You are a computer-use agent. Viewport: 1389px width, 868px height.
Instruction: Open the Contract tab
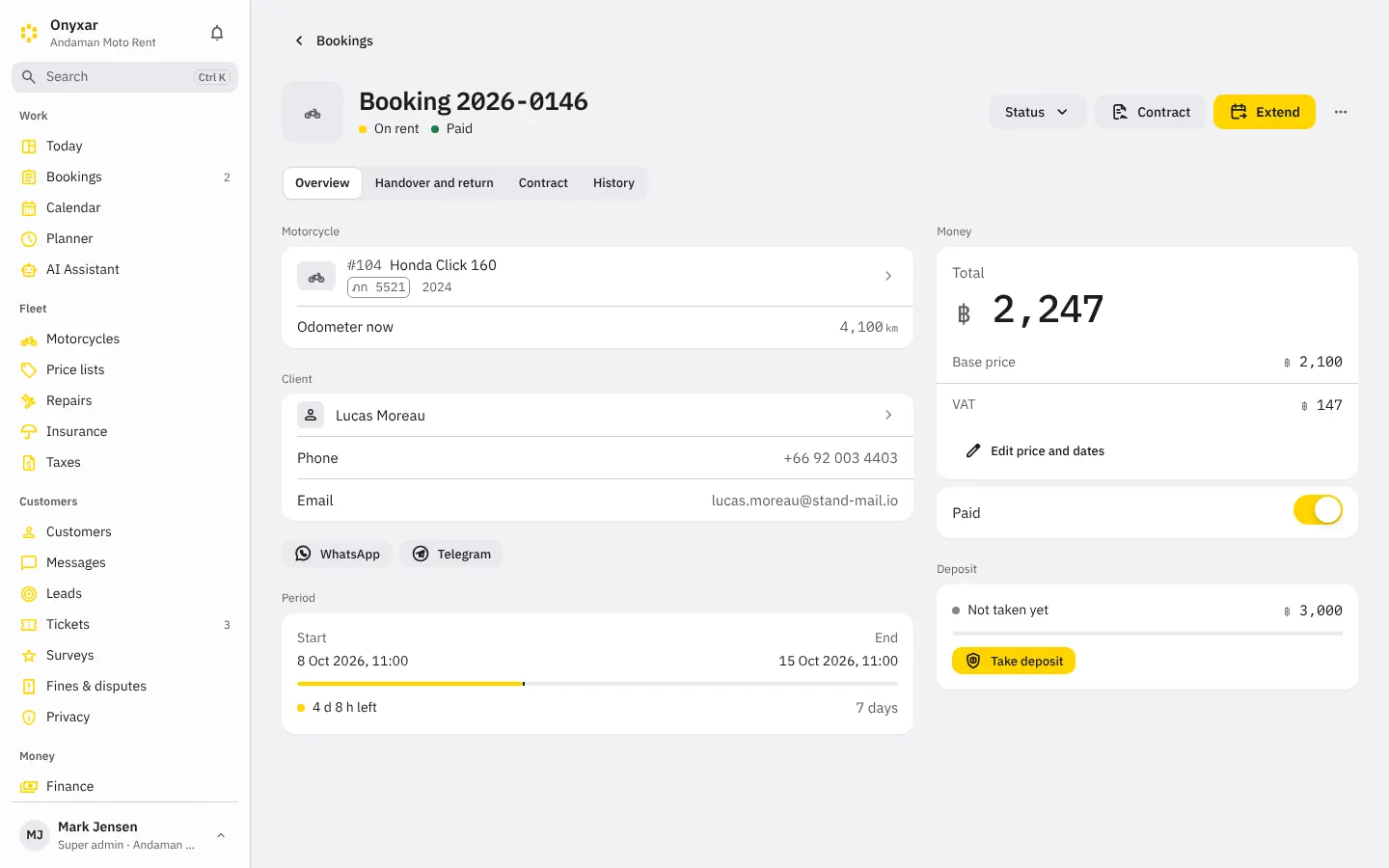(543, 183)
